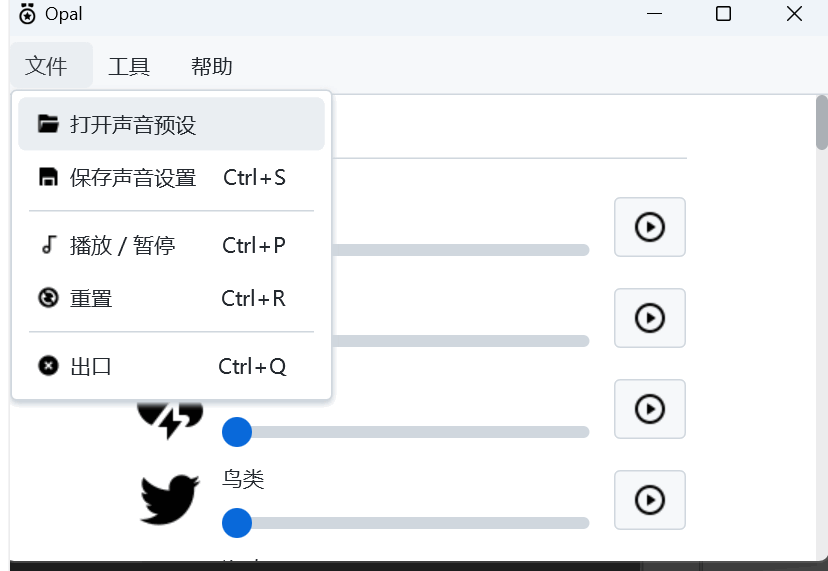
Task: Expand the 帮助 menu
Action: click(x=211, y=66)
